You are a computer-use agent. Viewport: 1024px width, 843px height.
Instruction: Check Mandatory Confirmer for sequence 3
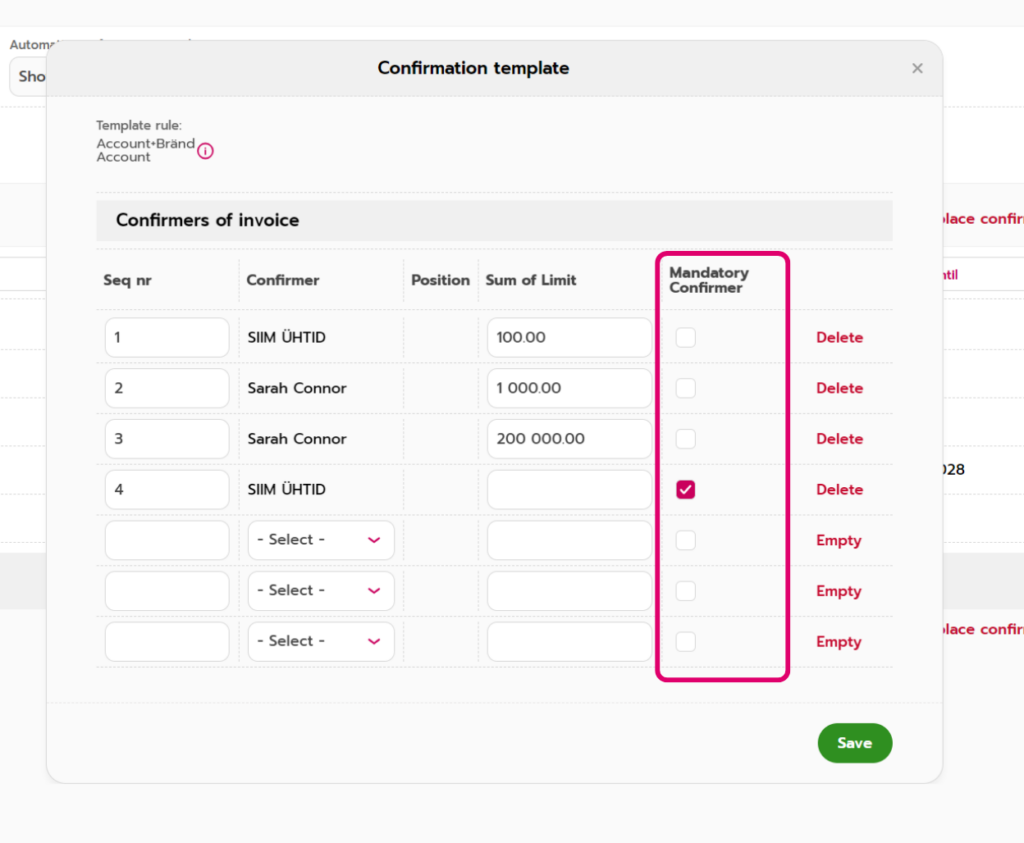(685, 439)
